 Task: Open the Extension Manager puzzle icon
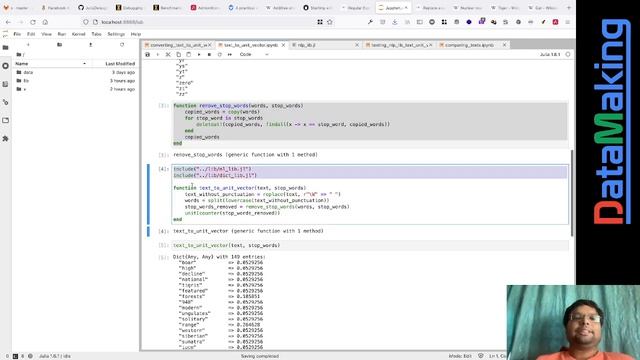5,139
